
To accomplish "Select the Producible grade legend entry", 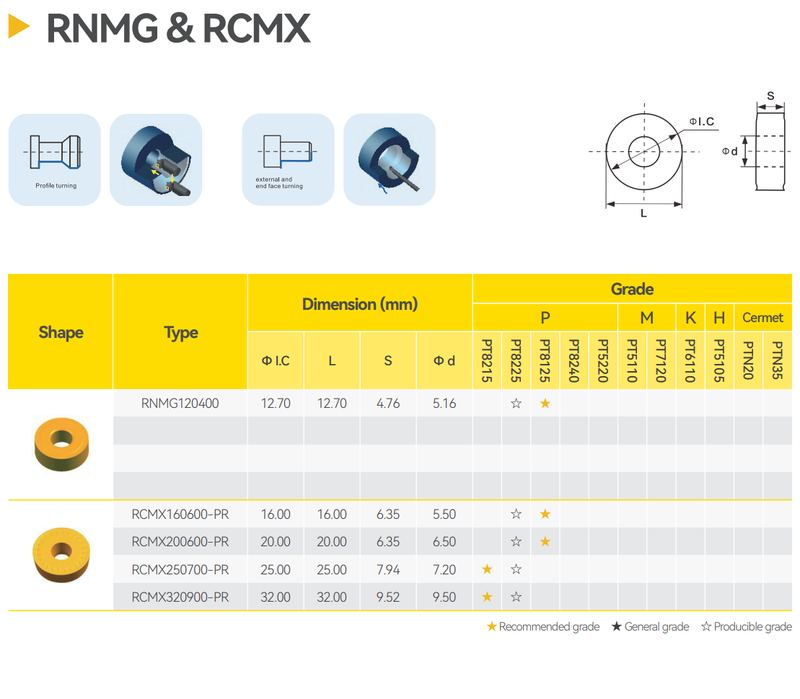I will pos(745,627).
